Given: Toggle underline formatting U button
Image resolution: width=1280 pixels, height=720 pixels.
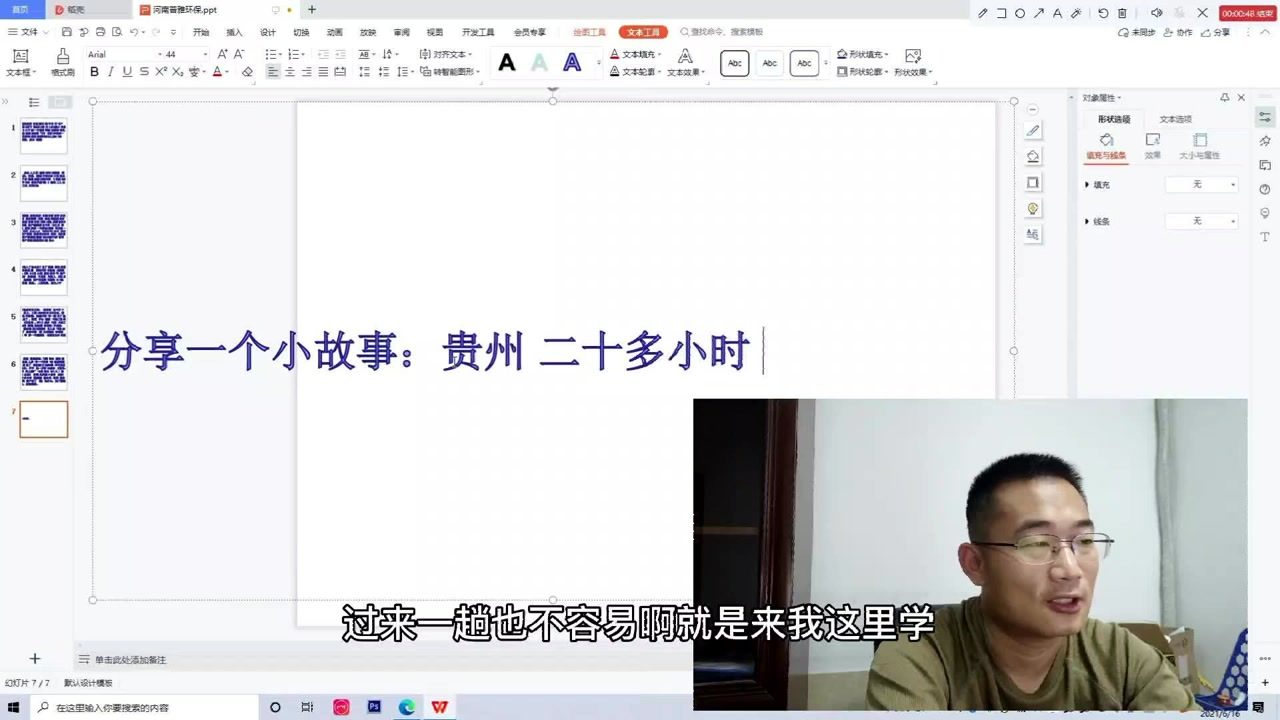Looking at the screenshot, I should click(x=127, y=72).
